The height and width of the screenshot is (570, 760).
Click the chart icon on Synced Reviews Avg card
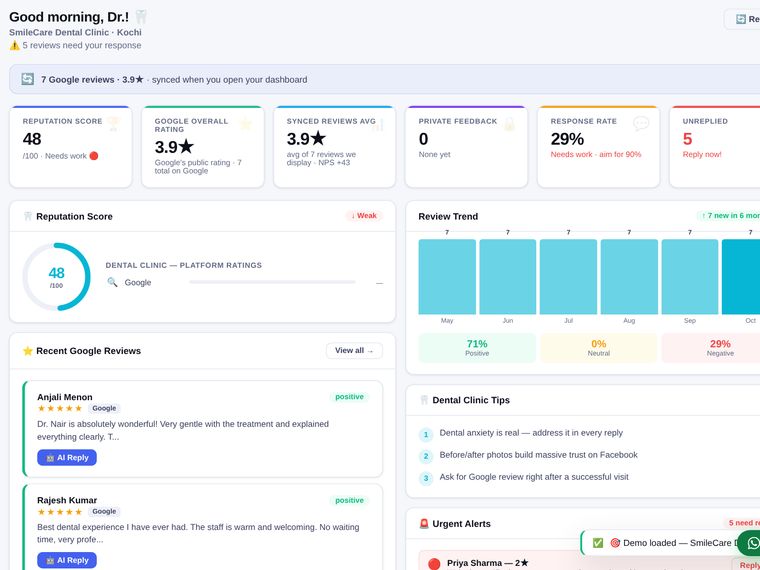tap(377, 124)
